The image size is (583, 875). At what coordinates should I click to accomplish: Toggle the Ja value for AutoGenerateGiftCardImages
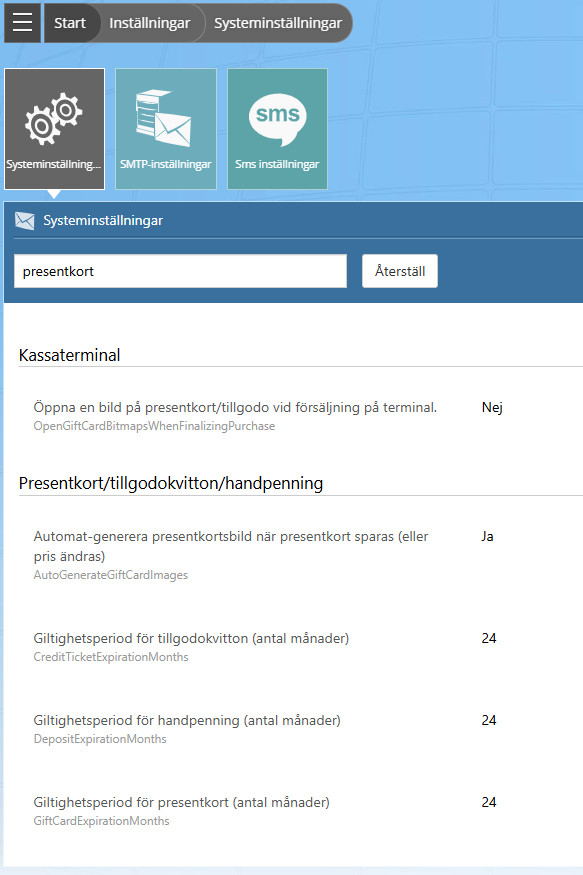click(487, 536)
